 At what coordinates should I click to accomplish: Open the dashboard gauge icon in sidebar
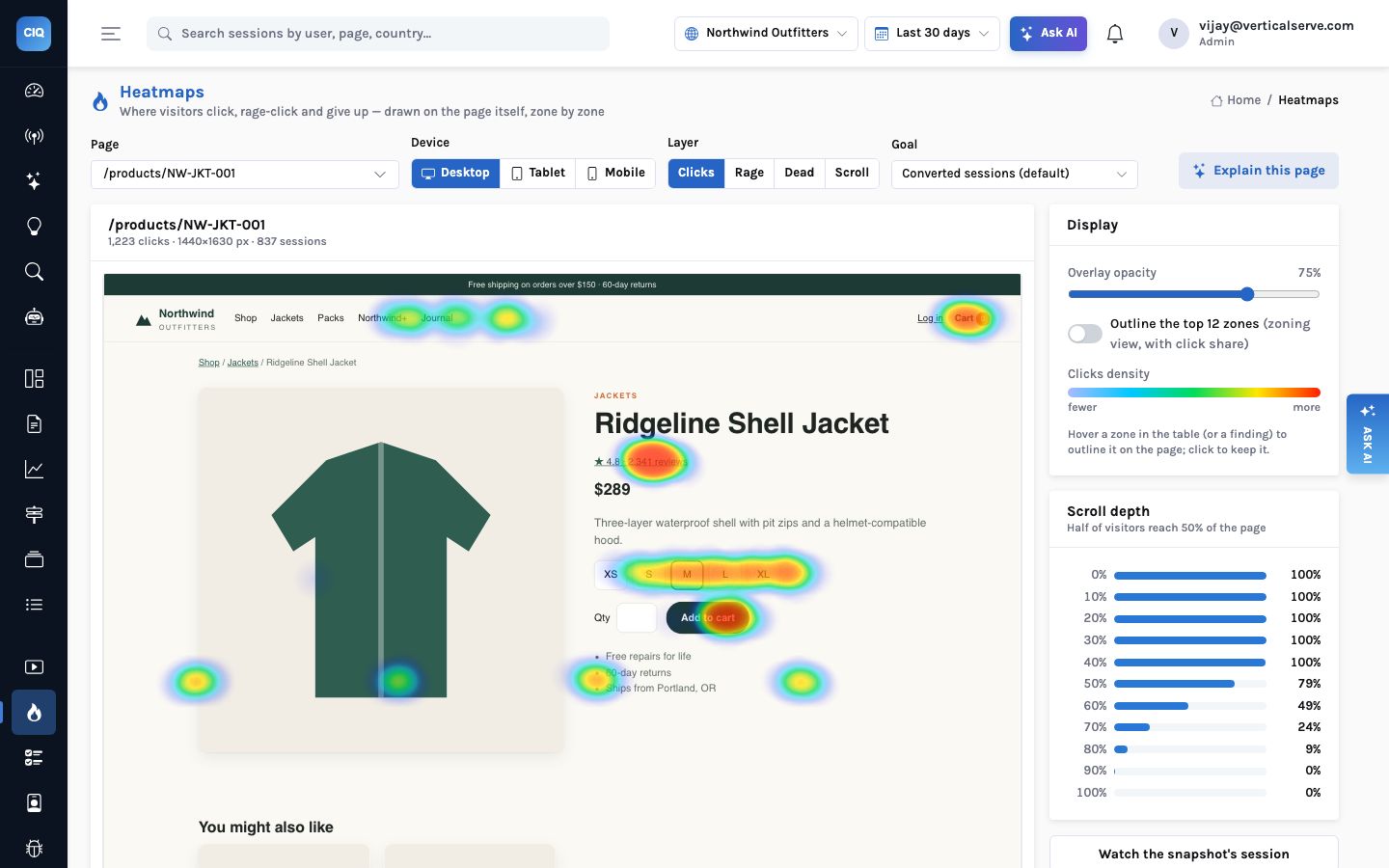[x=34, y=91]
